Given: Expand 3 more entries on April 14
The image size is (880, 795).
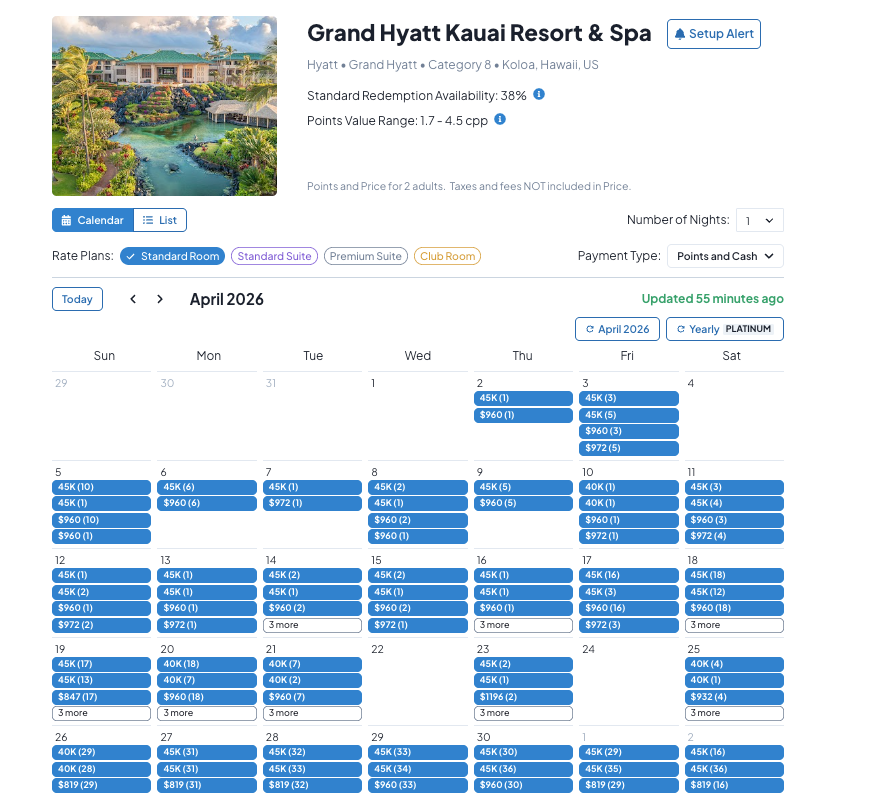Looking at the screenshot, I should point(312,625).
